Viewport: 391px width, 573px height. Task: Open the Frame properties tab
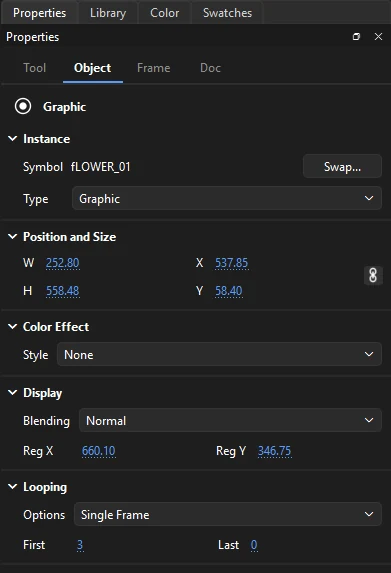coord(153,68)
